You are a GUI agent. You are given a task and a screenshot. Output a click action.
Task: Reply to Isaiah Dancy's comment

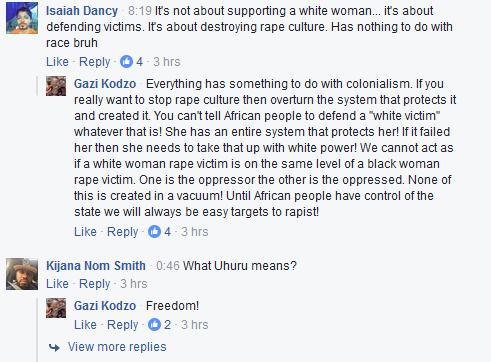[x=95, y=62]
